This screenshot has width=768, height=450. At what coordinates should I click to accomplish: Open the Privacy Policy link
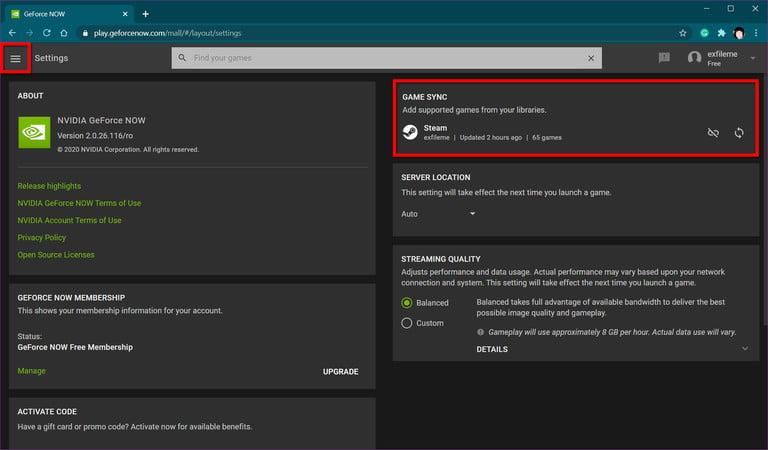(x=42, y=237)
